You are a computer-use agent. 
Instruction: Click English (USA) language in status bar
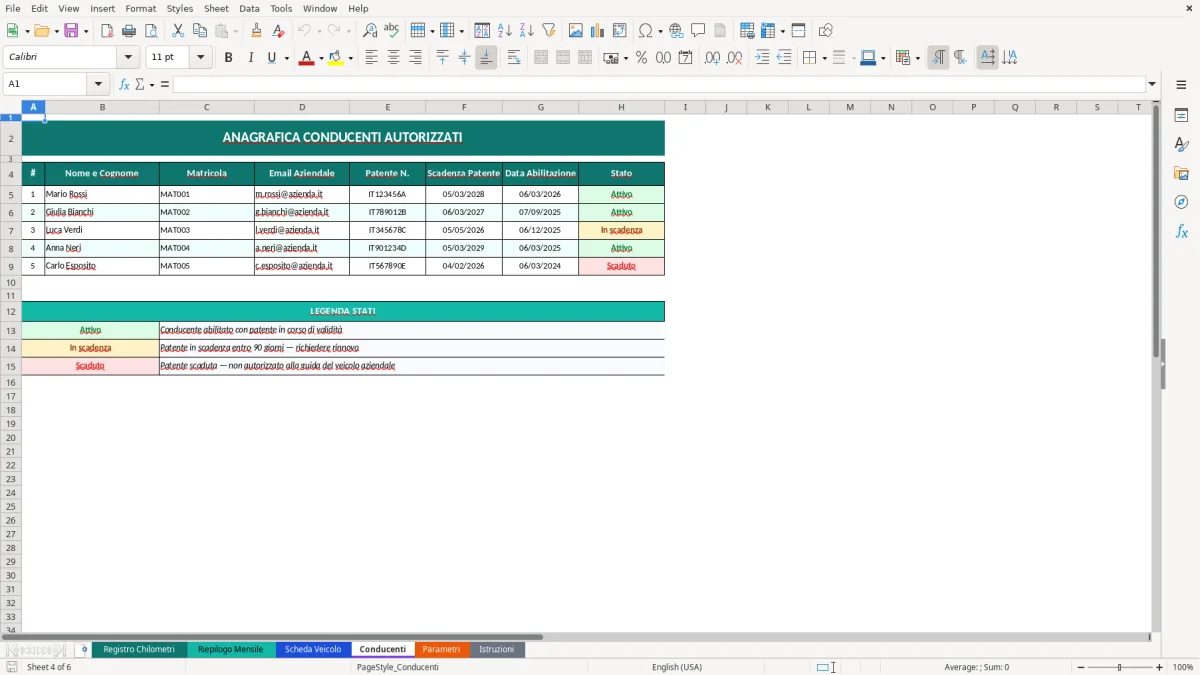[x=677, y=667]
